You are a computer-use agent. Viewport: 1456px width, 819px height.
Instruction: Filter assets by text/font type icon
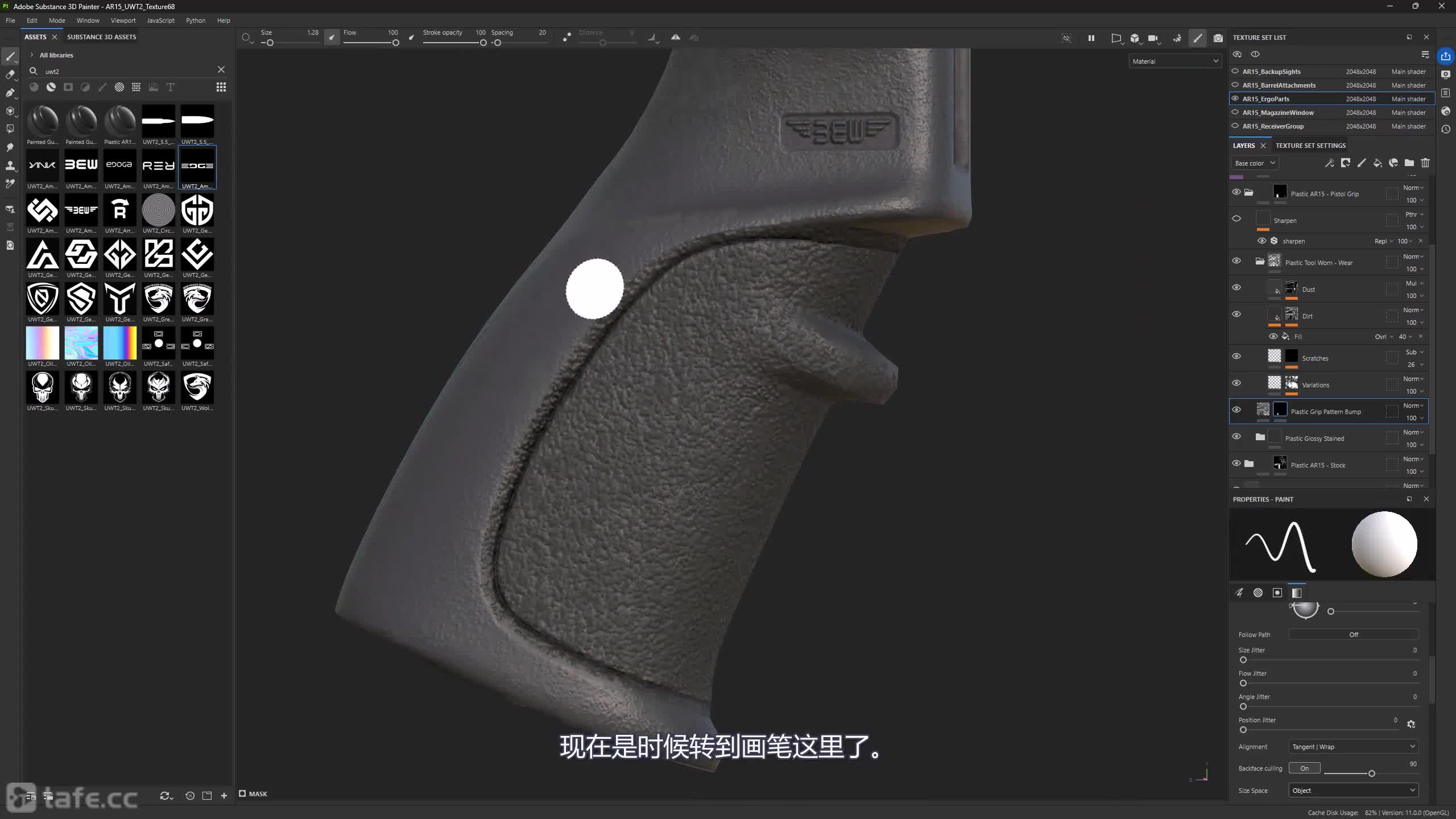[170, 87]
